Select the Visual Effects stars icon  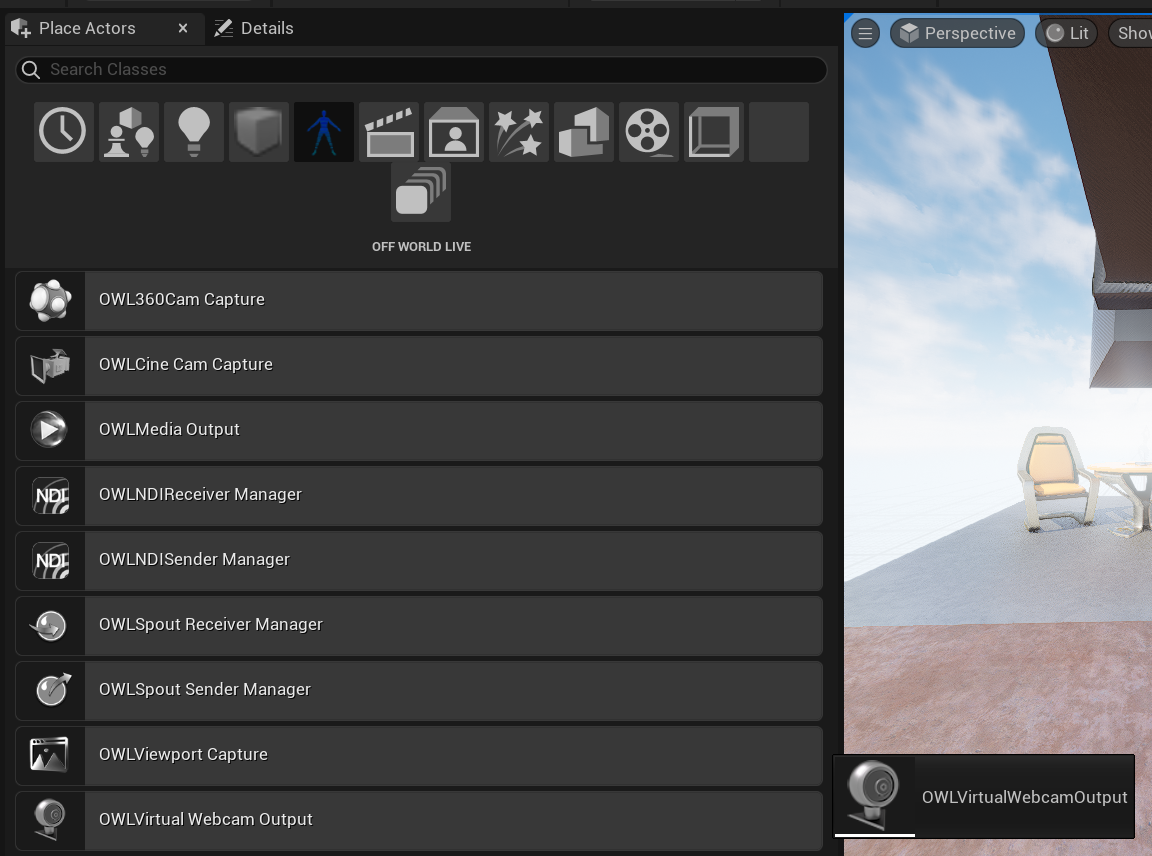(519, 132)
